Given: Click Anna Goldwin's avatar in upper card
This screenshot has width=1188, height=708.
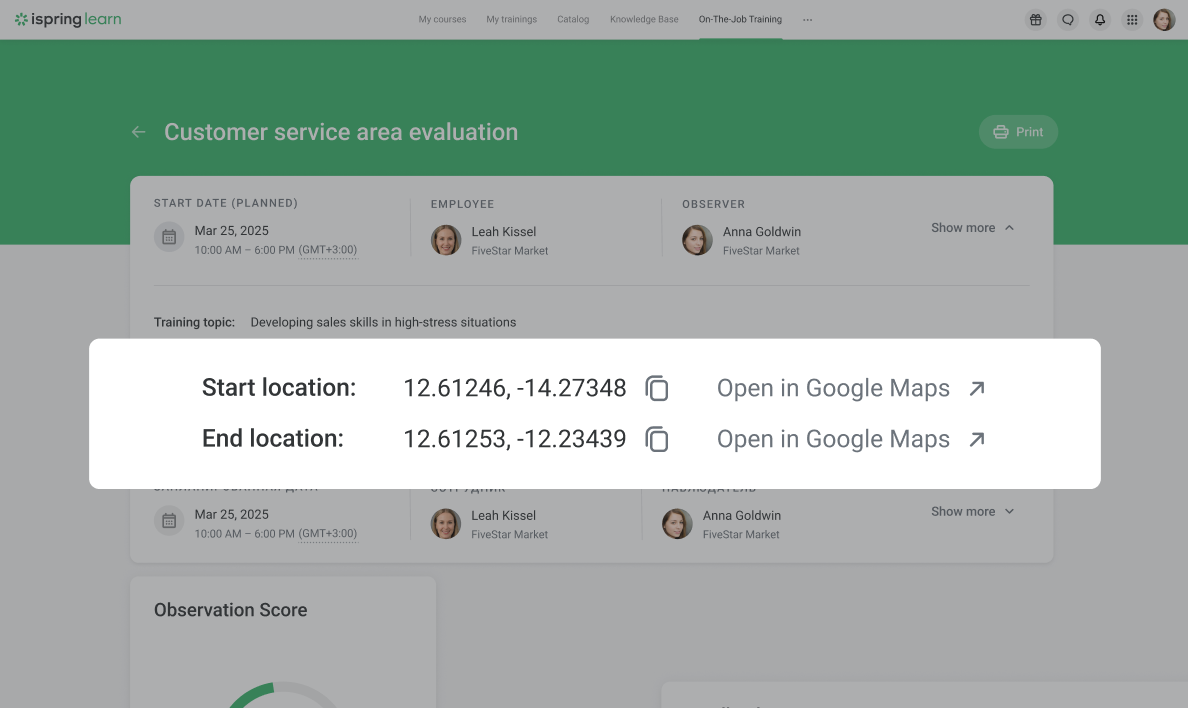Looking at the screenshot, I should [697, 240].
